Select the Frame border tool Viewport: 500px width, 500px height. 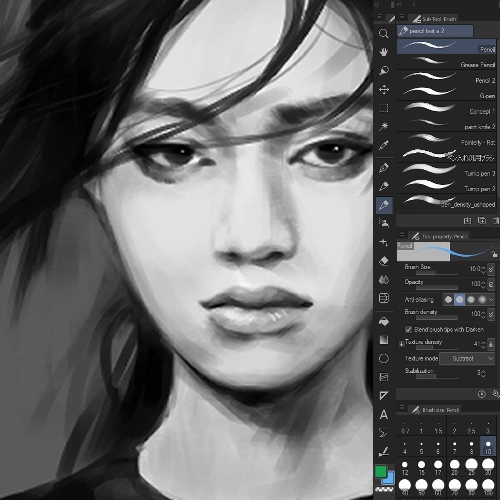point(384,377)
